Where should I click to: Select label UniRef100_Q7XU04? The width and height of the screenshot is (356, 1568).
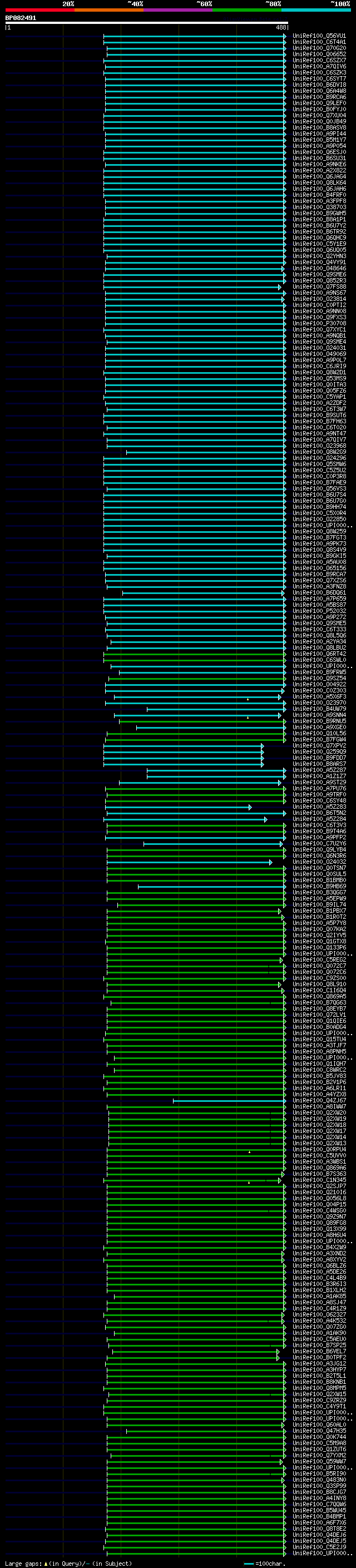(x=319, y=115)
